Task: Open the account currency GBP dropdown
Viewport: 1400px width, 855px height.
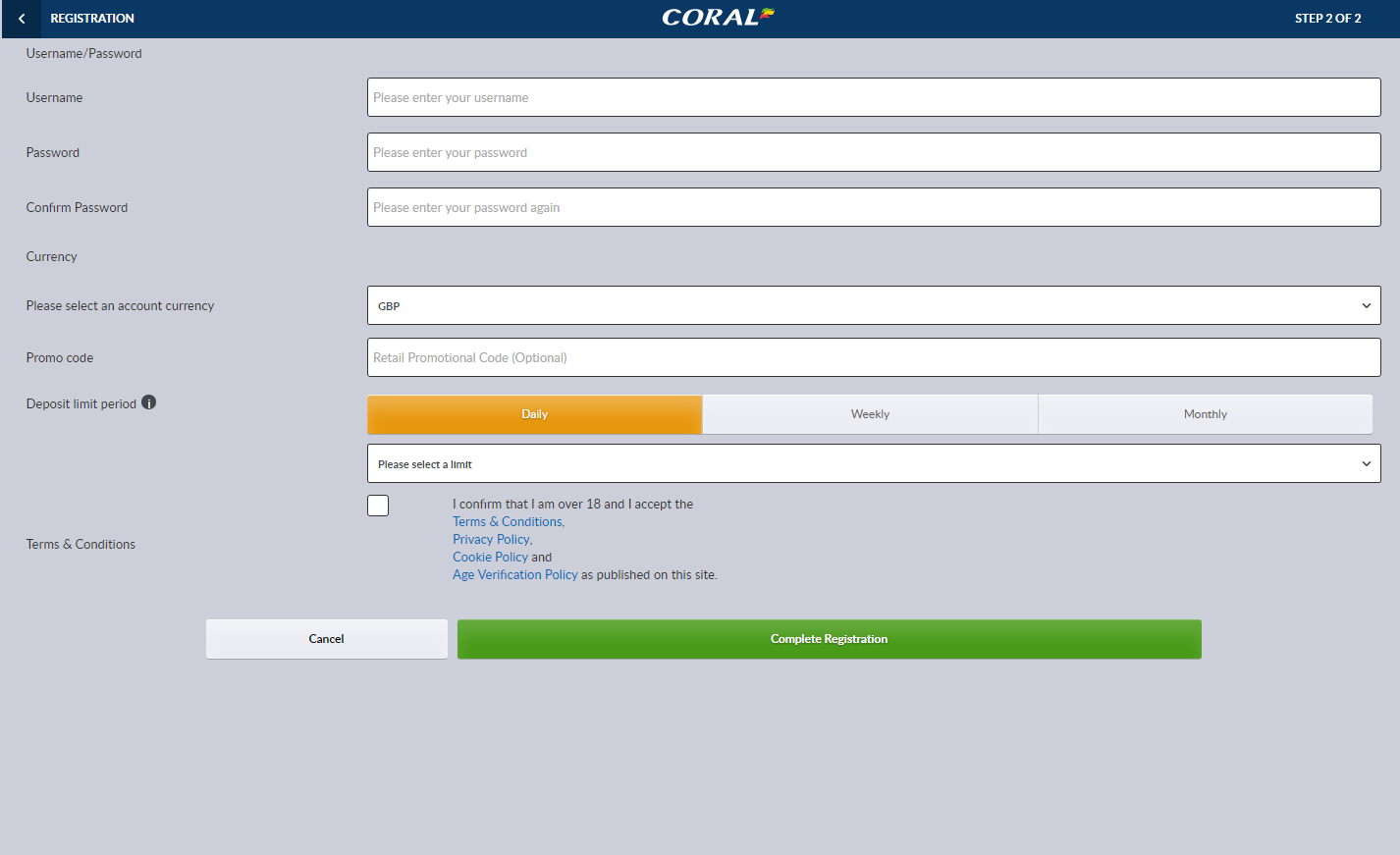Action: 873,305
